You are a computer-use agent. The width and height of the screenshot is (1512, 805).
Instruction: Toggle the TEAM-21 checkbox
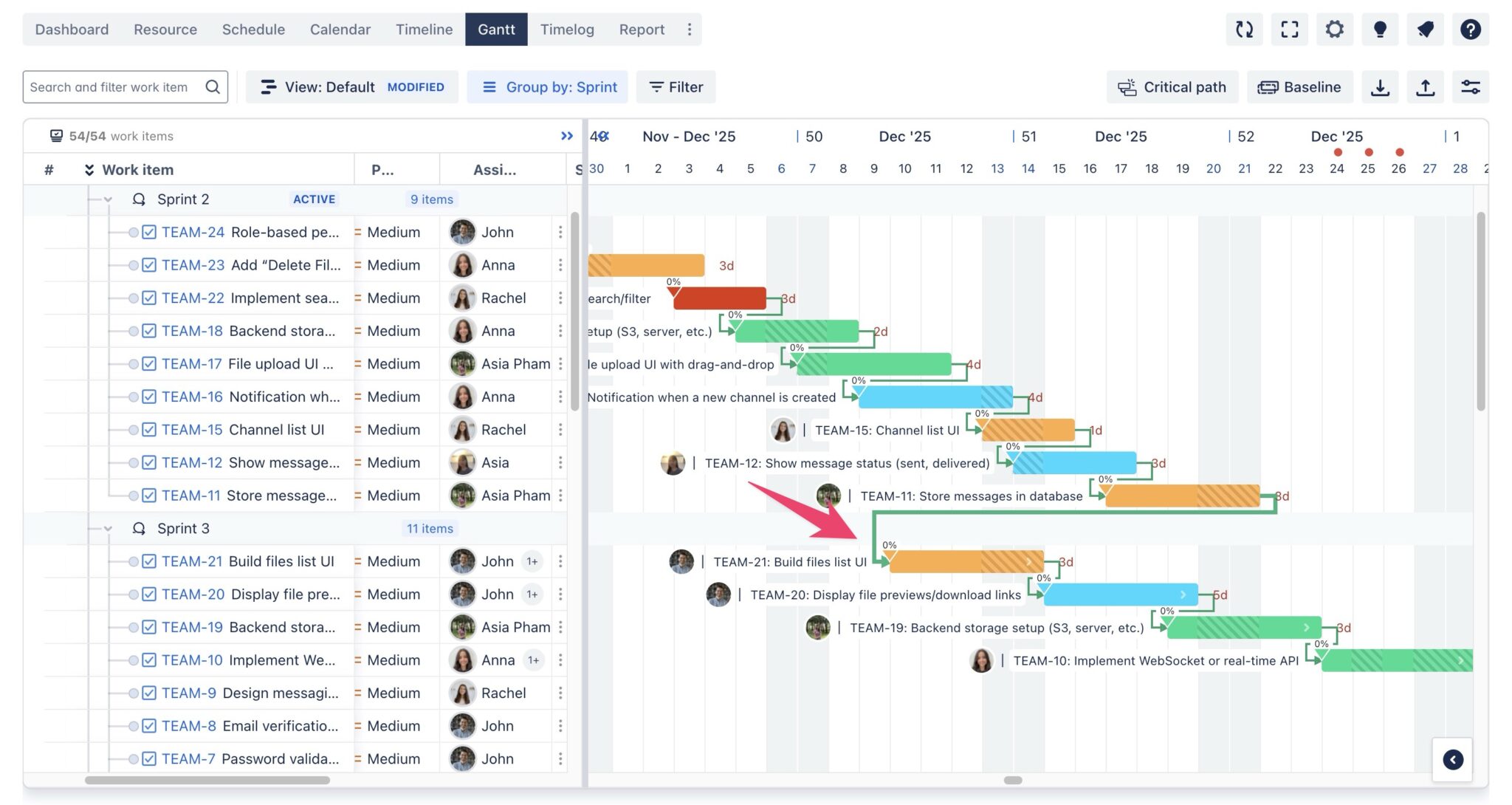[148, 561]
